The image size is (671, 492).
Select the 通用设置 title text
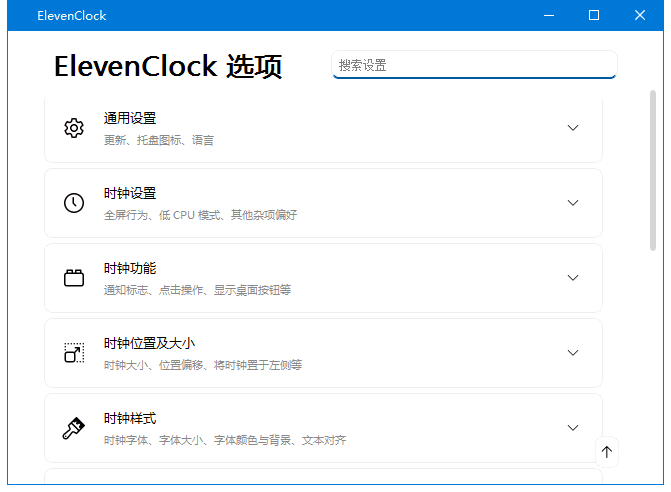(x=130, y=118)
